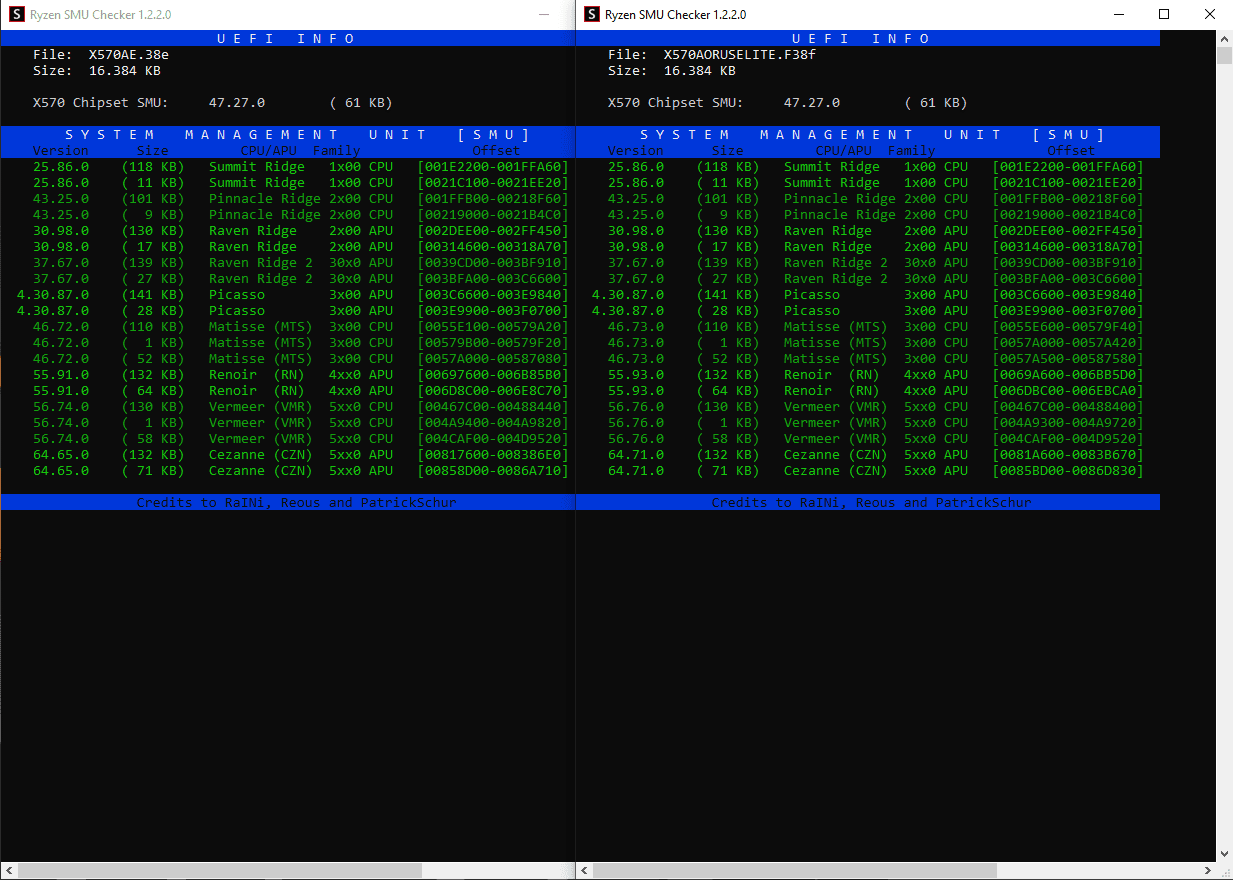The image size is (1233, 880).
Task: Click the SYSTEM MANAGEMENT UNIT header in the left window
Action: pos(297,134)
